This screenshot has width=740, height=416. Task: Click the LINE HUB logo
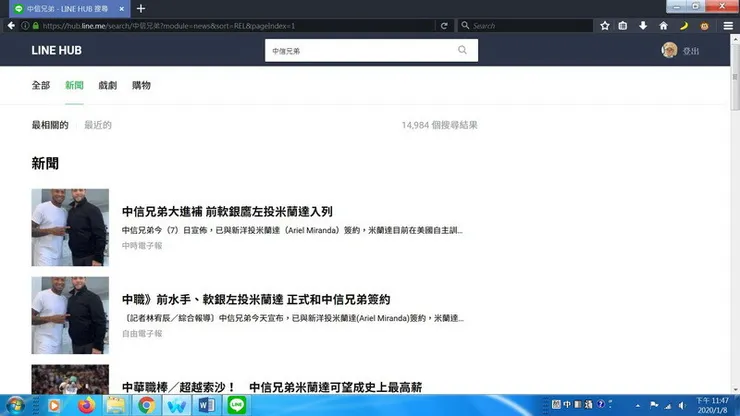click(x=57, y=51)
